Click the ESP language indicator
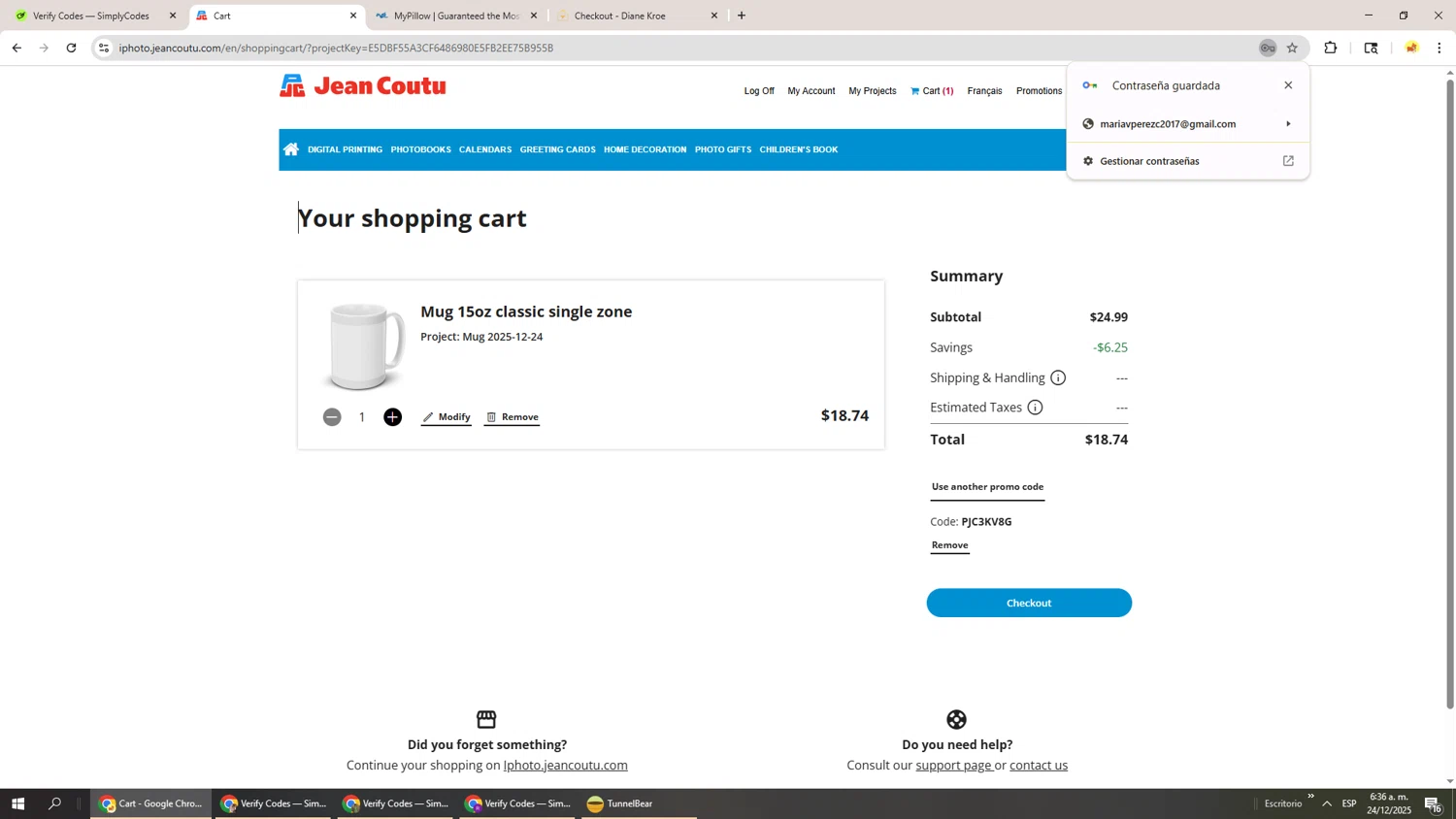This screenshot has width=1456, height=819. (x=1349, y=803)
